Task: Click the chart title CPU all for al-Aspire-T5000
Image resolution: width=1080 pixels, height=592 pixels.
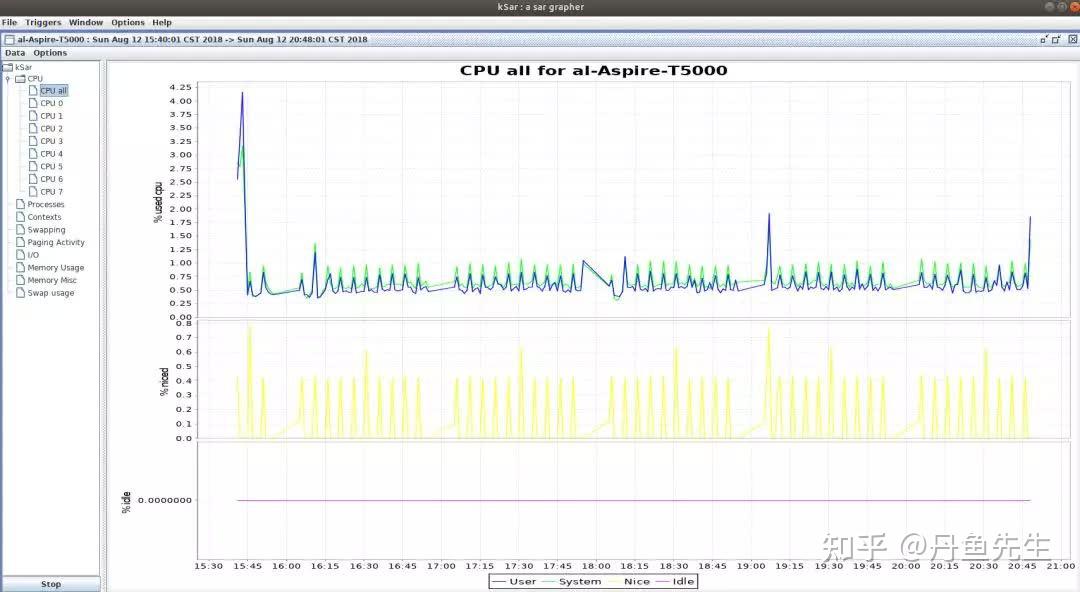Action: pos(593,70)
